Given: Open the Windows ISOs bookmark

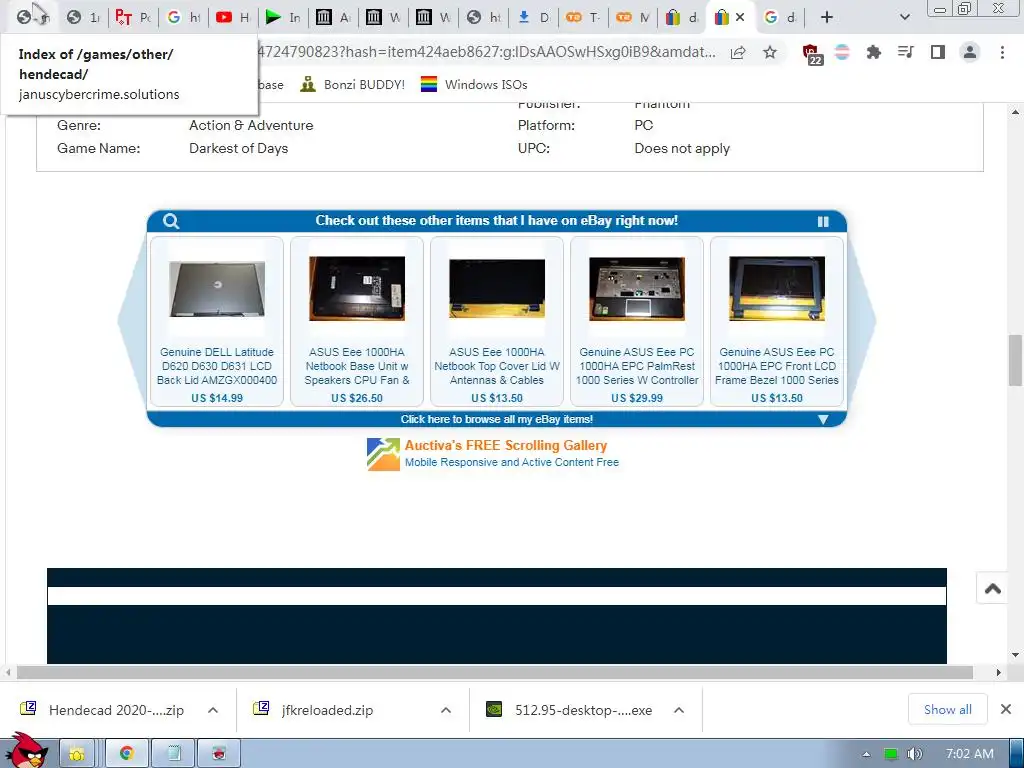Looking at the screenshot, I should (473, 84).
